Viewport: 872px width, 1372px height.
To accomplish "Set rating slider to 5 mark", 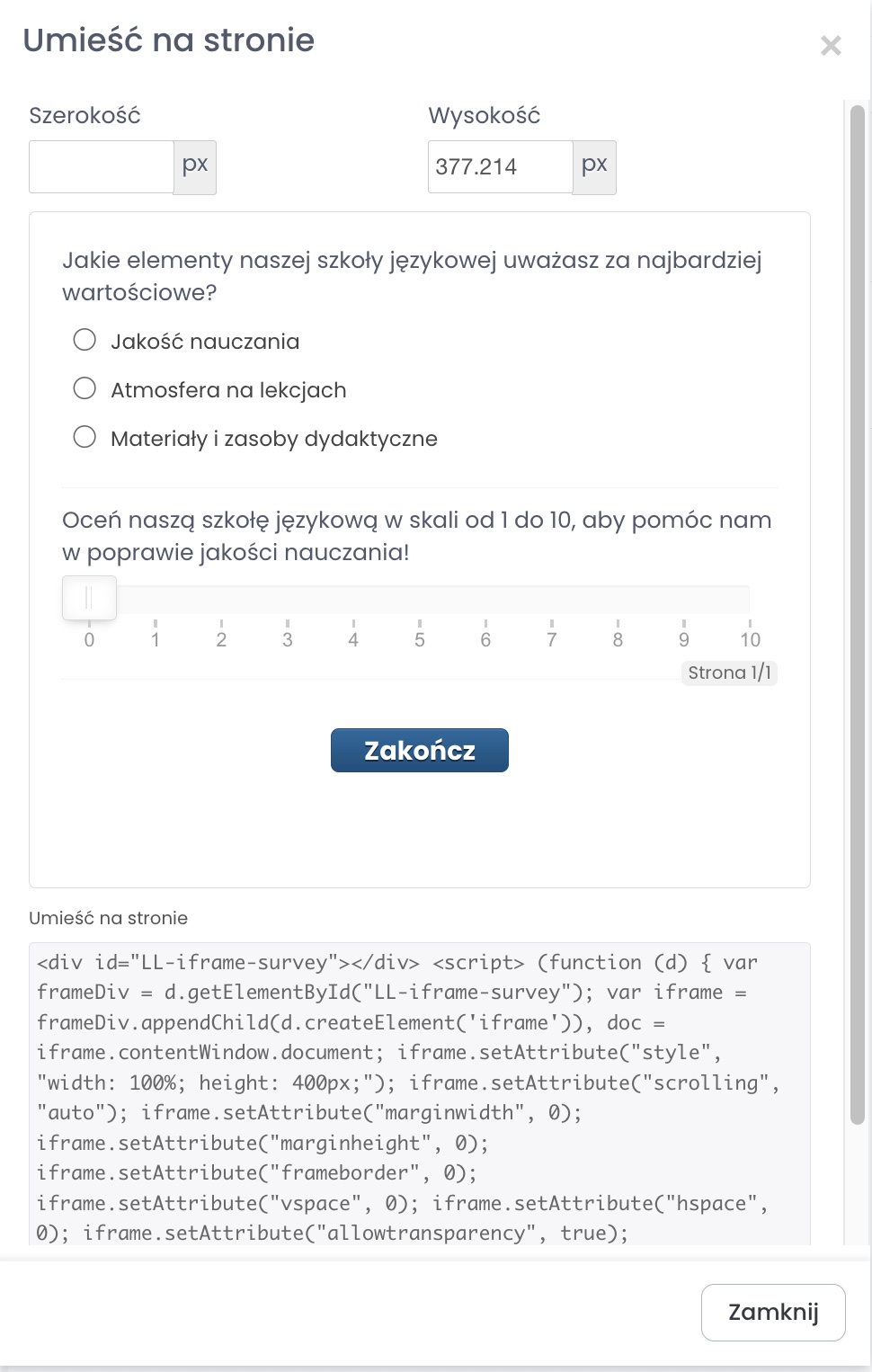I will 420,600.
